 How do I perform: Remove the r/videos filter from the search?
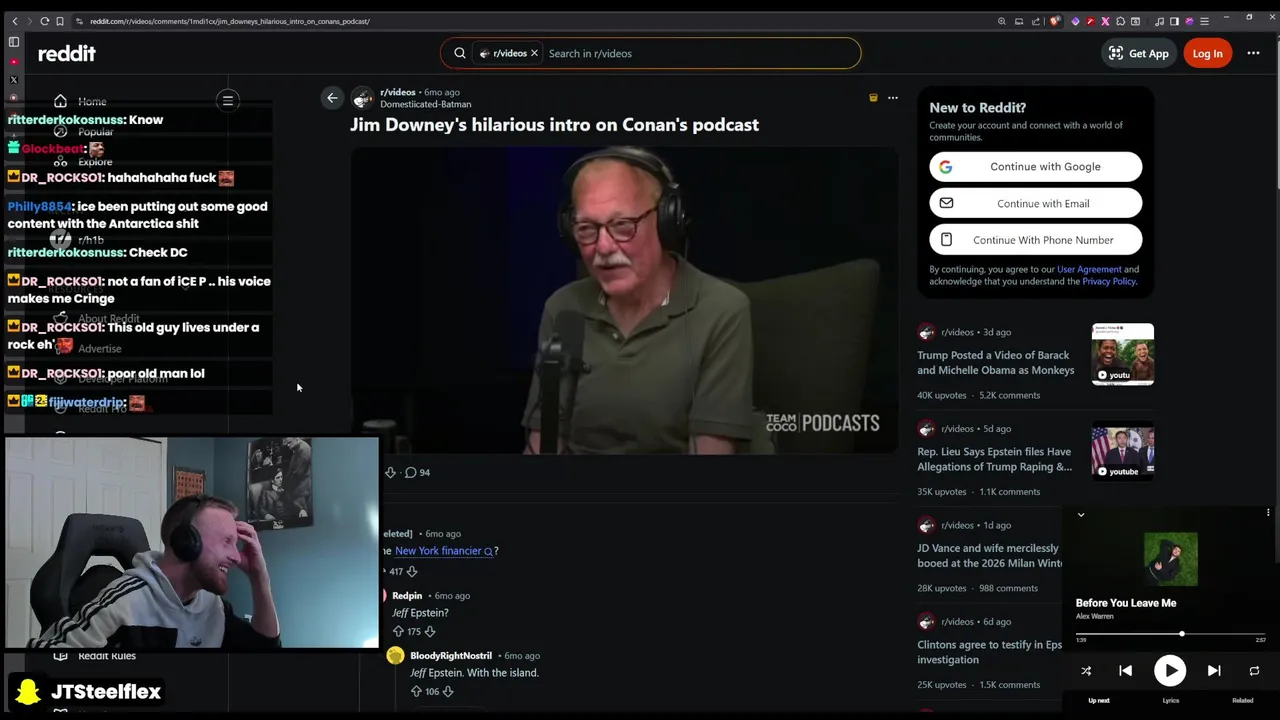[x=534, y=53]
